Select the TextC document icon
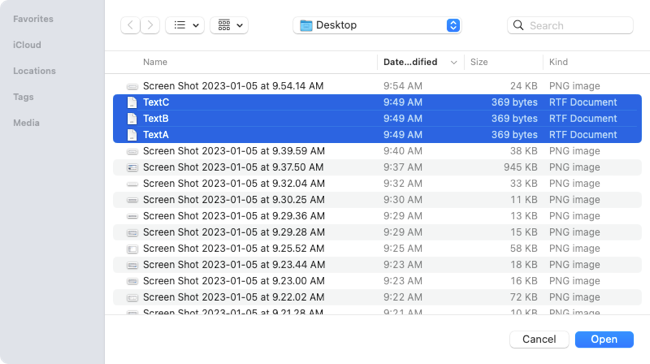The height and width of the screenshot is (364, 650). (x=132, y=102)
